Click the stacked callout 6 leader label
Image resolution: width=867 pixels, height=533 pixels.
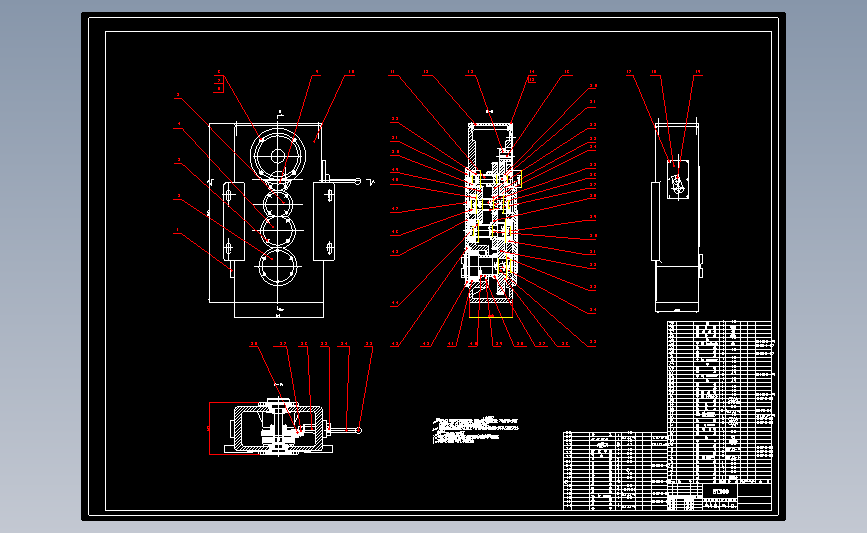219,72
